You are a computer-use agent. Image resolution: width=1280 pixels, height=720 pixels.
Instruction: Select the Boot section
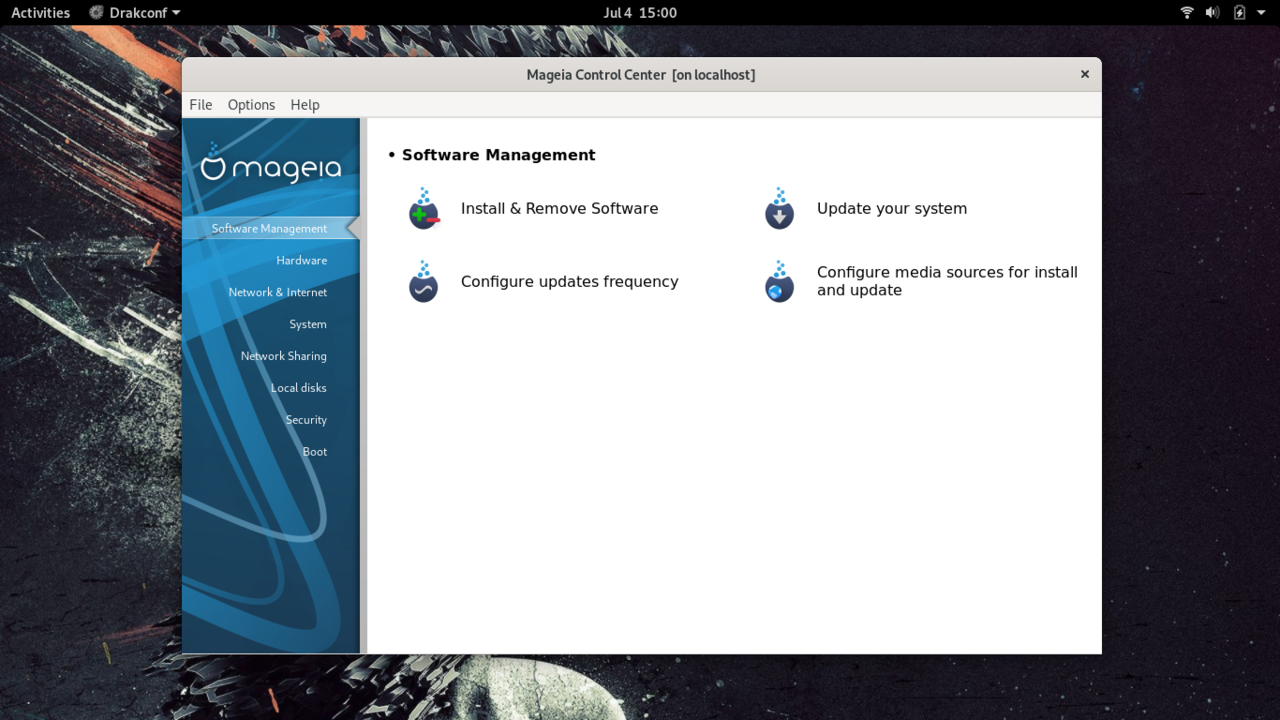(x=315, y=452)
